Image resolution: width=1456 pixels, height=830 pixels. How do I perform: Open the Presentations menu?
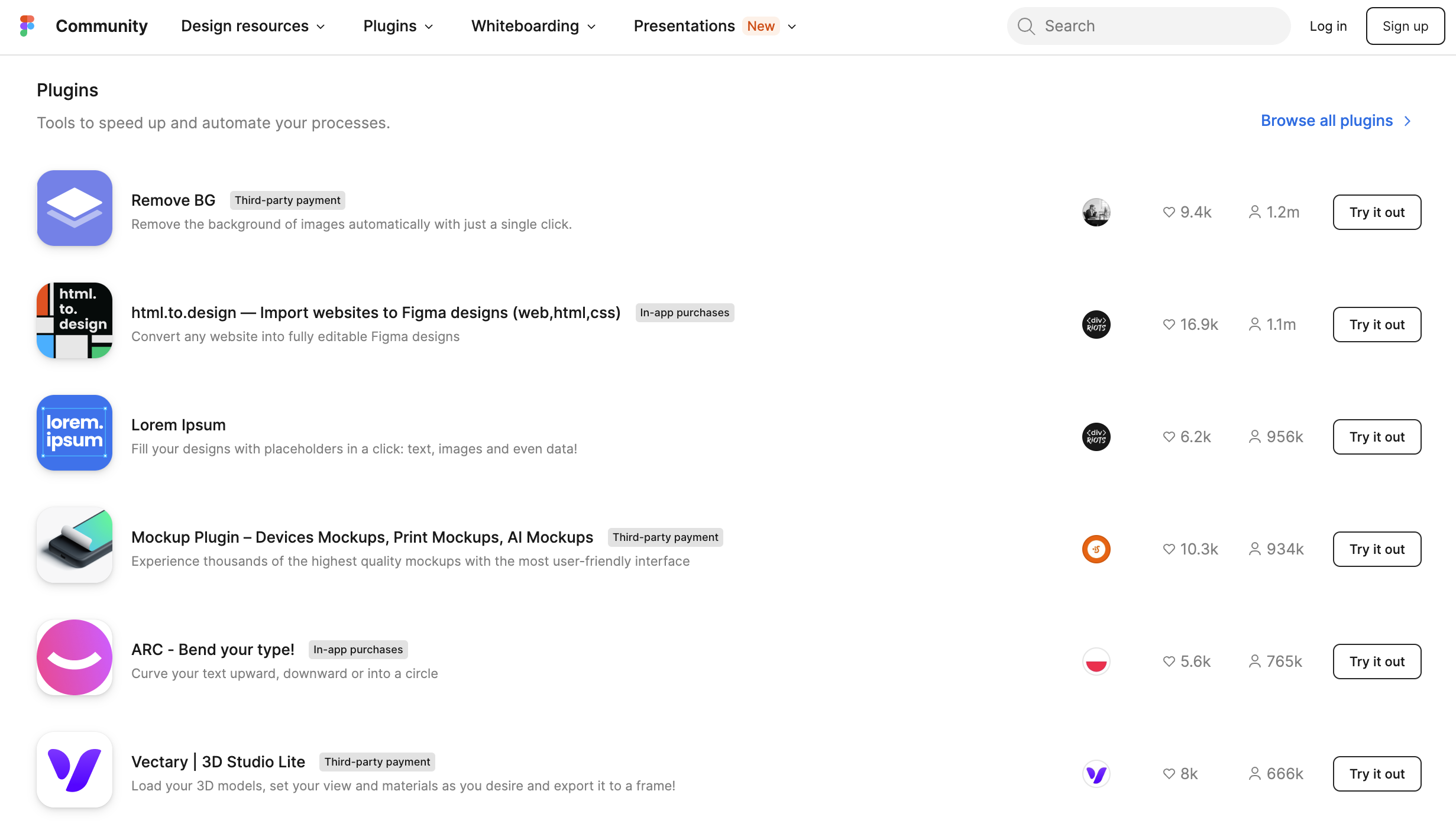click(714, 26)
